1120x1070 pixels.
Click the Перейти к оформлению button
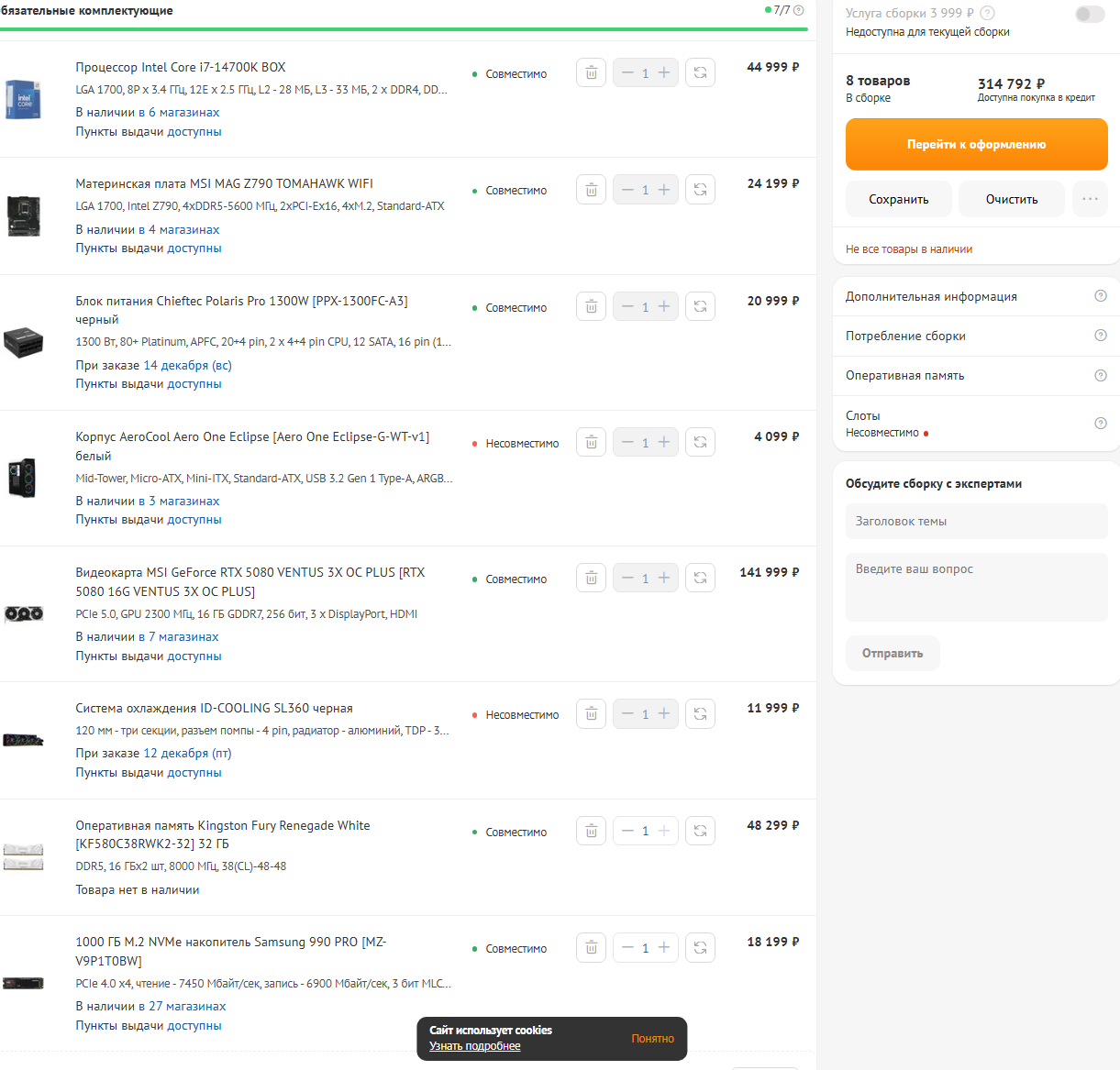coord(976,144)
